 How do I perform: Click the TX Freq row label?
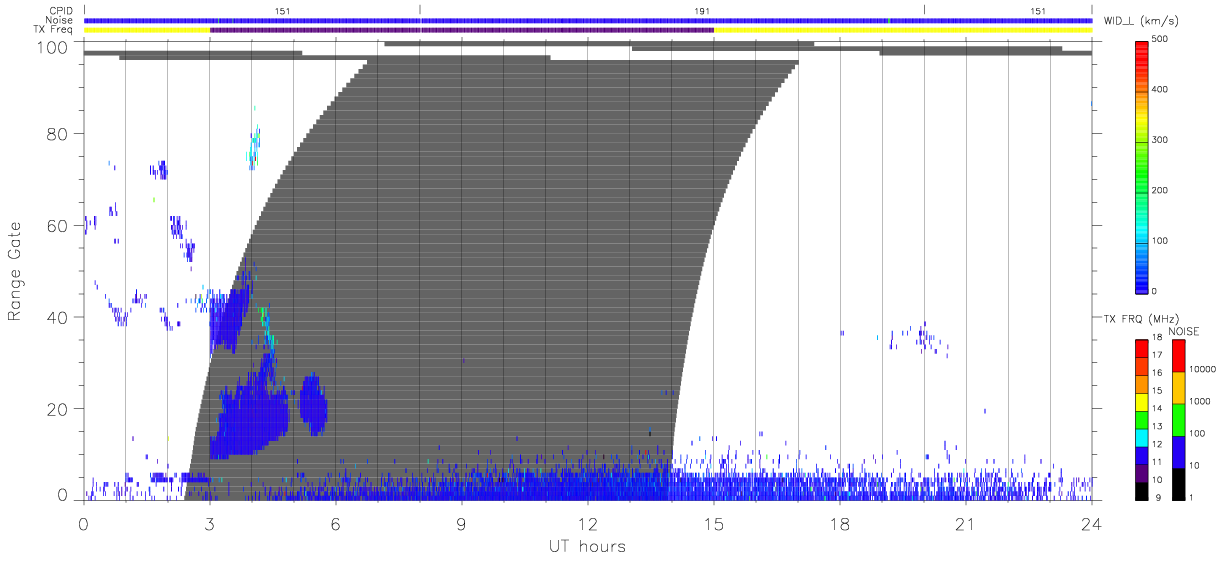pos(54,30)
